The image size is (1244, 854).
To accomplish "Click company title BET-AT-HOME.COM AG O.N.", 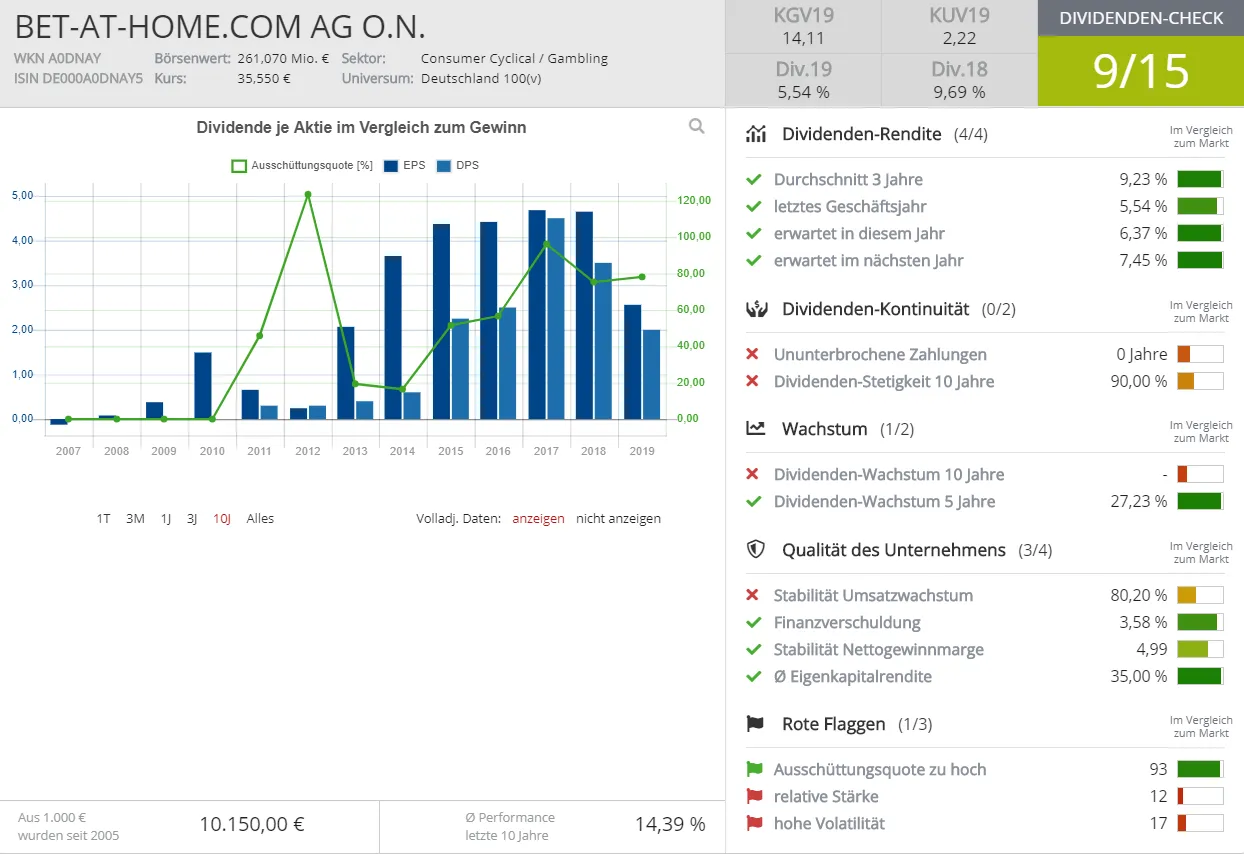I will click(x=220, y=26).
